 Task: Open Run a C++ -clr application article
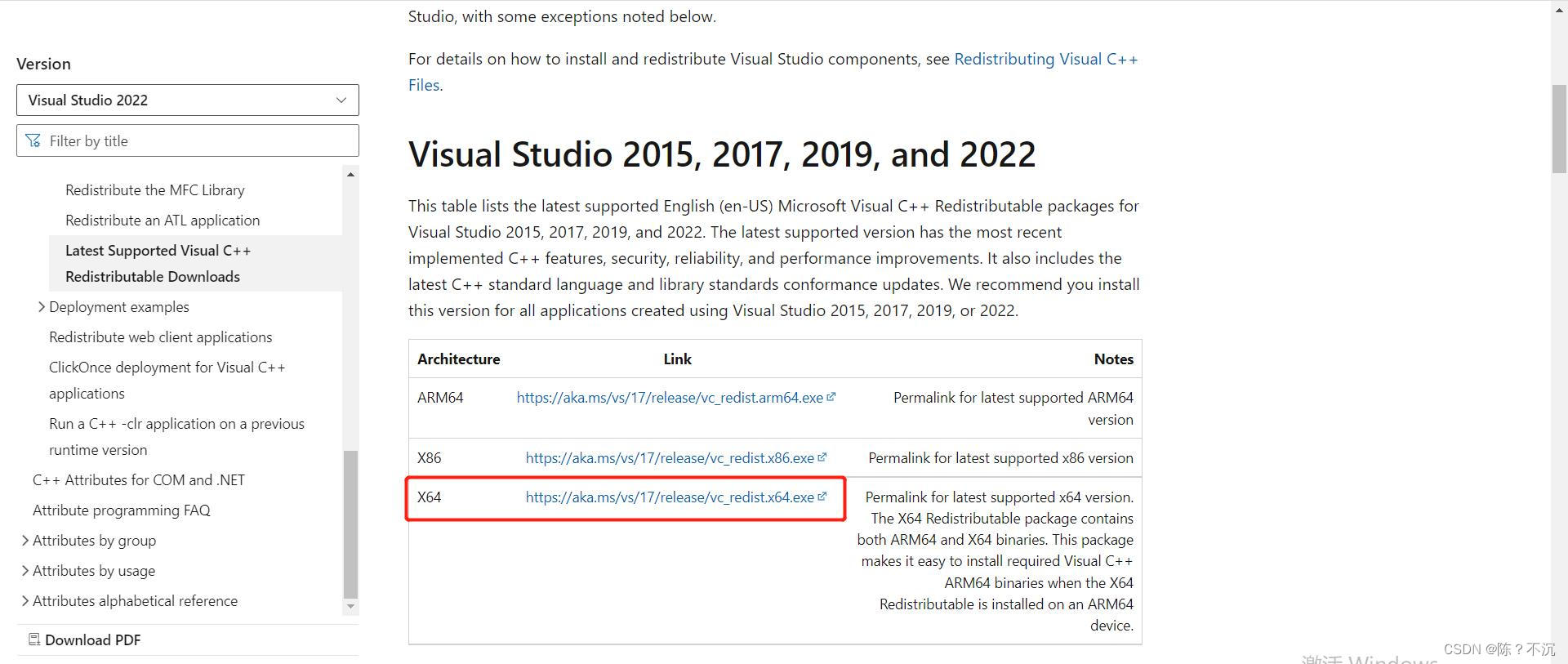tap(176, 436)
